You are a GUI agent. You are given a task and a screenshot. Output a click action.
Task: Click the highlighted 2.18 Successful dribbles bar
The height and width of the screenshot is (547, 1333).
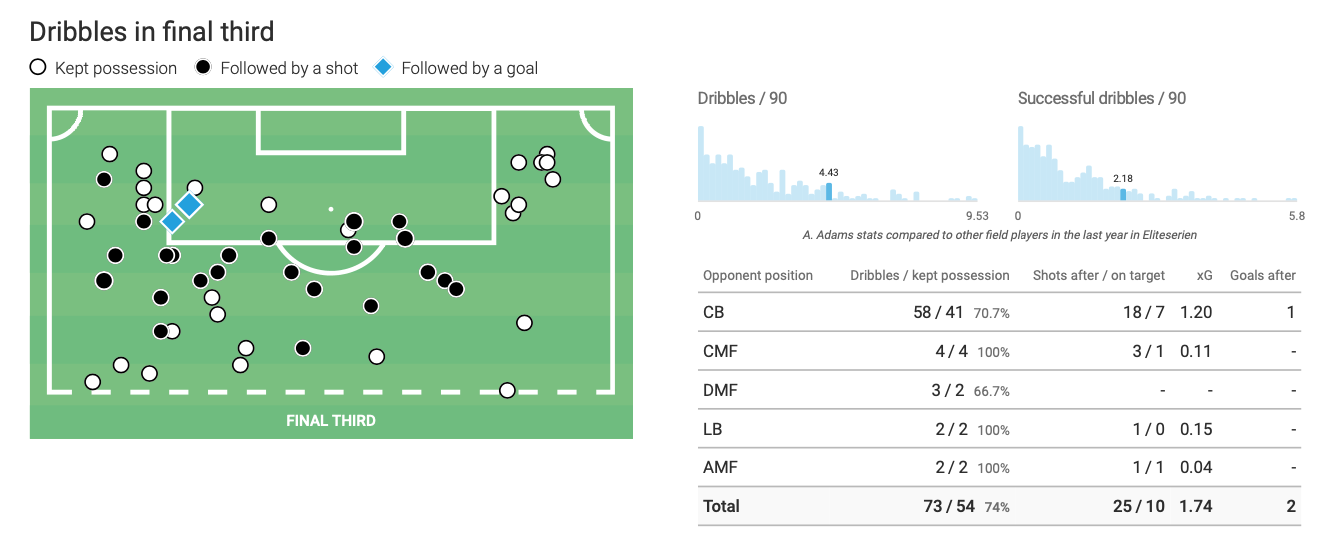point(1123,195)
